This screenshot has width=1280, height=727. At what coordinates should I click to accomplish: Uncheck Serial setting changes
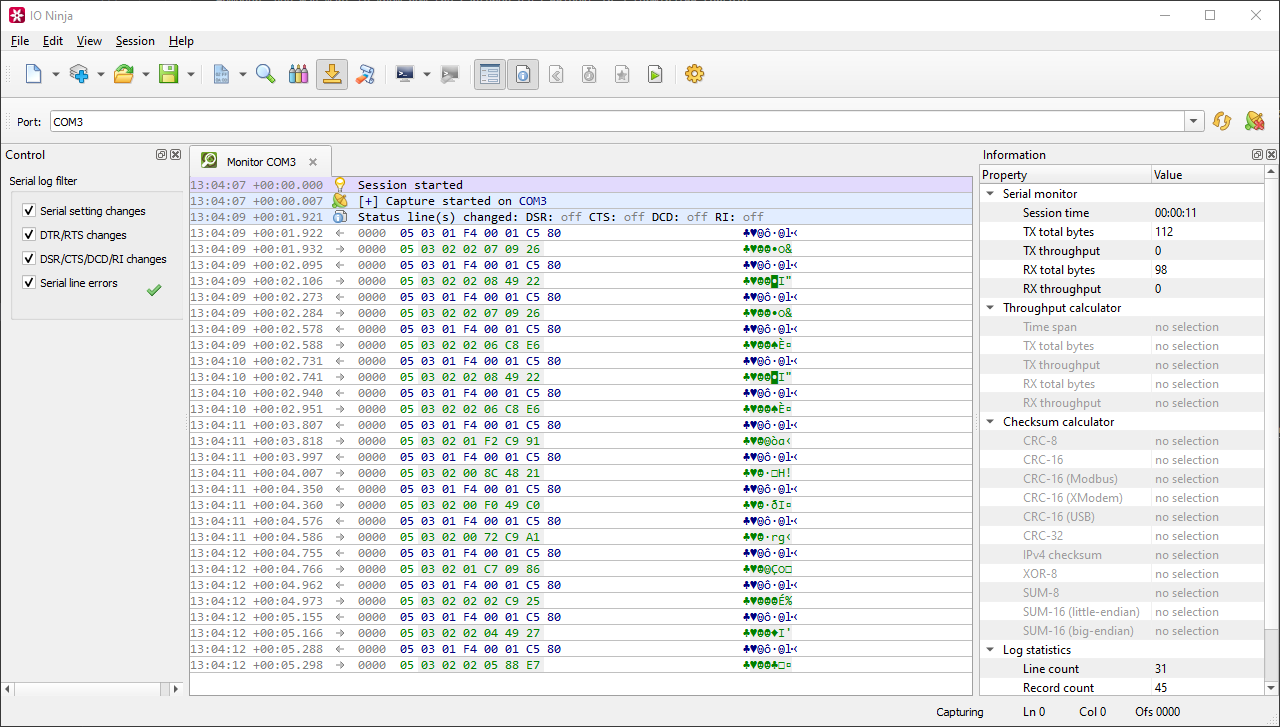pos(29,211)
